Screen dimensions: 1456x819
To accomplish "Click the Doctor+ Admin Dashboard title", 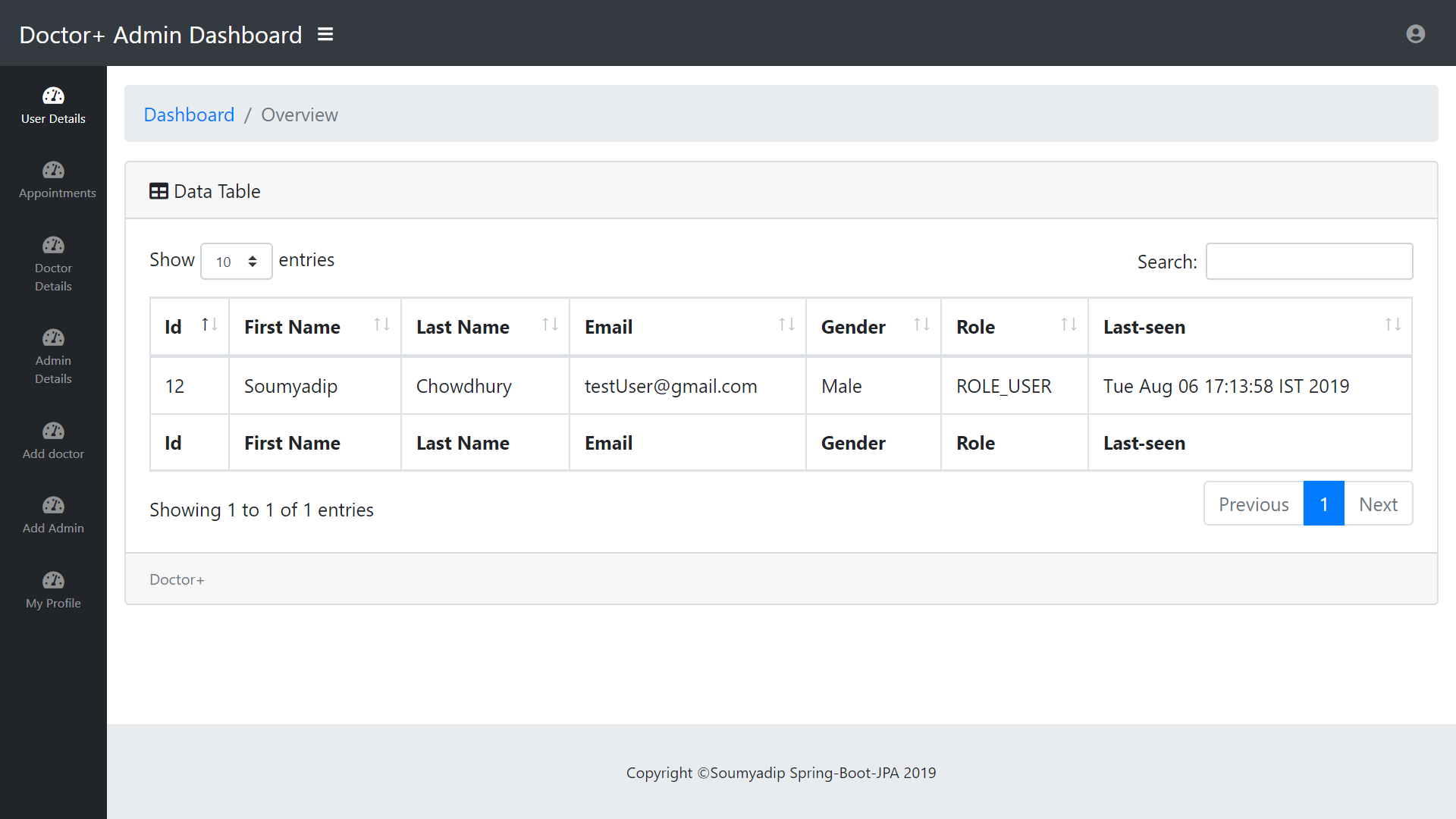I will 161,35.
